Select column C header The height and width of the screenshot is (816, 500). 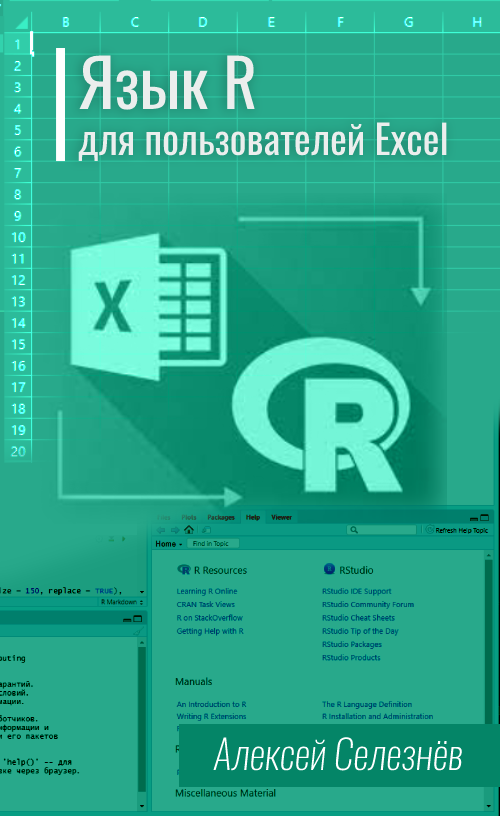[x=134, y=22]
